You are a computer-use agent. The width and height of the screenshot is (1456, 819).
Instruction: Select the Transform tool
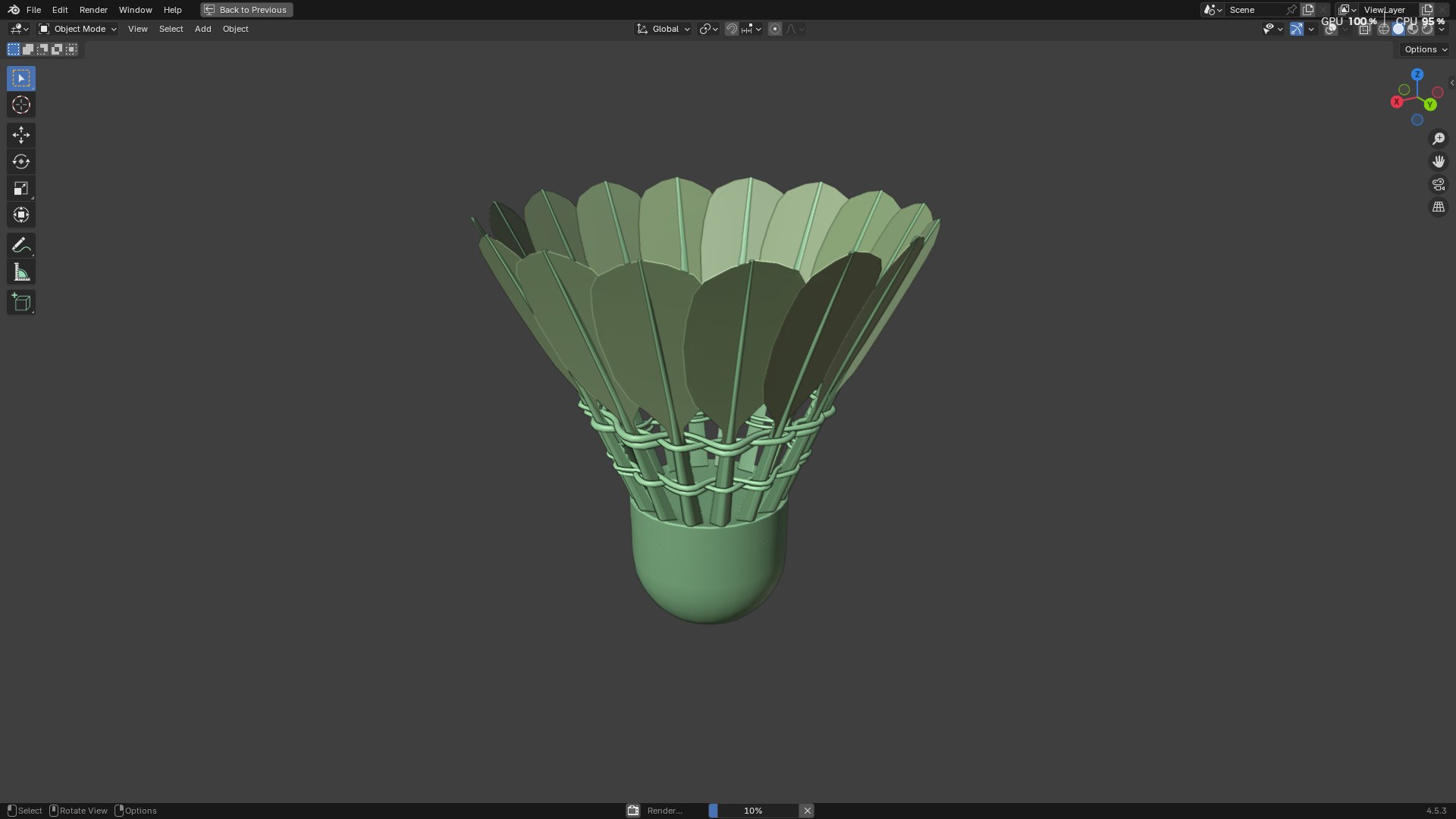coord(21,215)
